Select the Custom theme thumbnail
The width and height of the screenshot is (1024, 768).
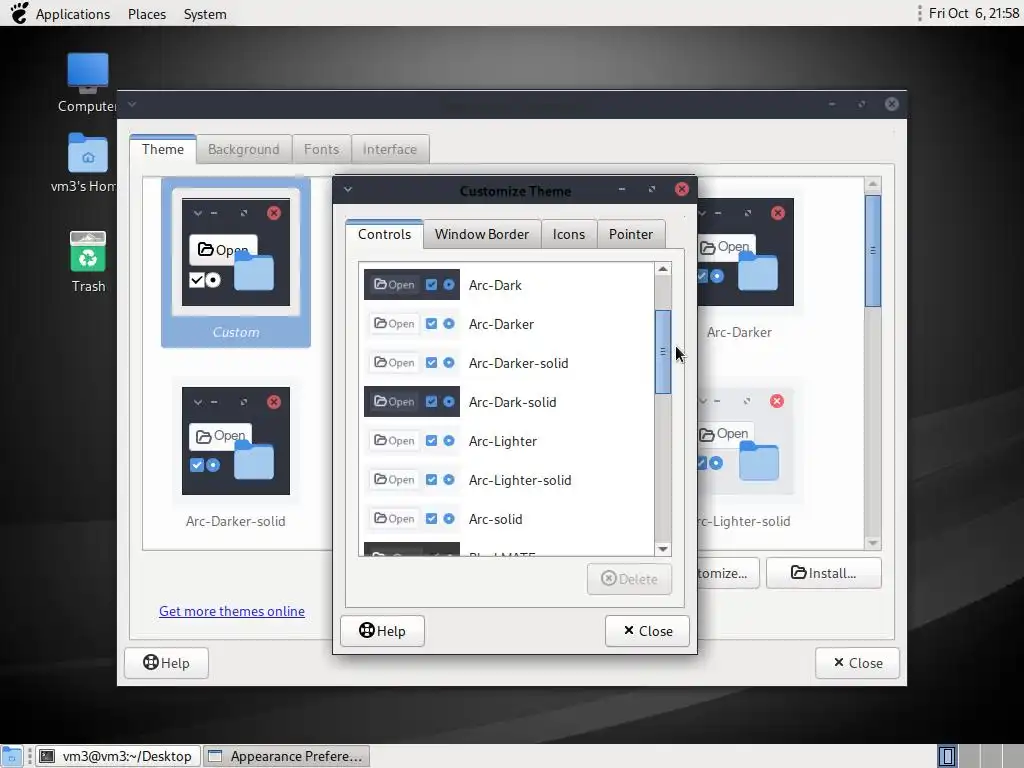[236, 263]
